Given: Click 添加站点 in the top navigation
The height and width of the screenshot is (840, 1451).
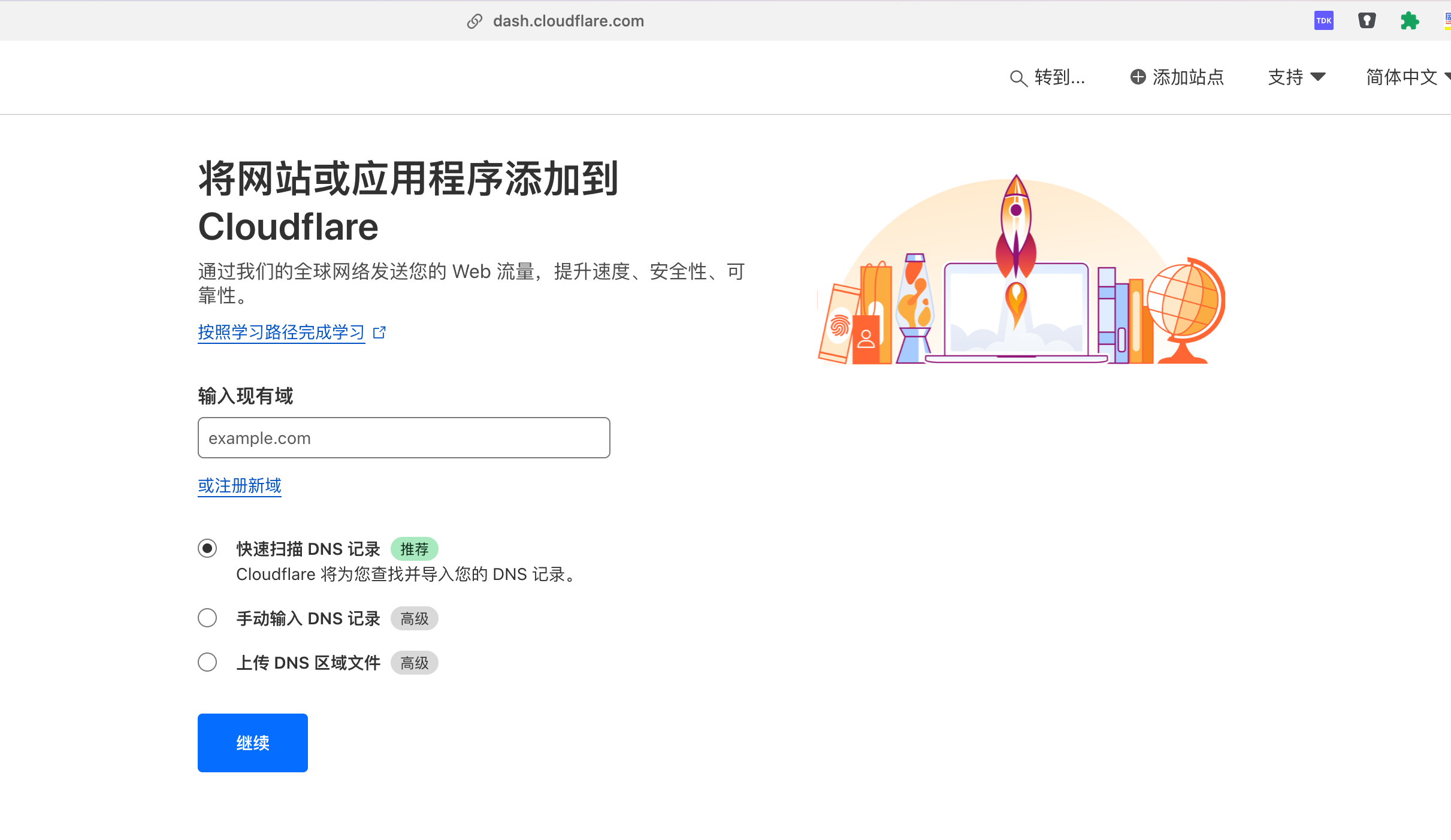Looking at the screenshot, I should (x=1177, y=77).
